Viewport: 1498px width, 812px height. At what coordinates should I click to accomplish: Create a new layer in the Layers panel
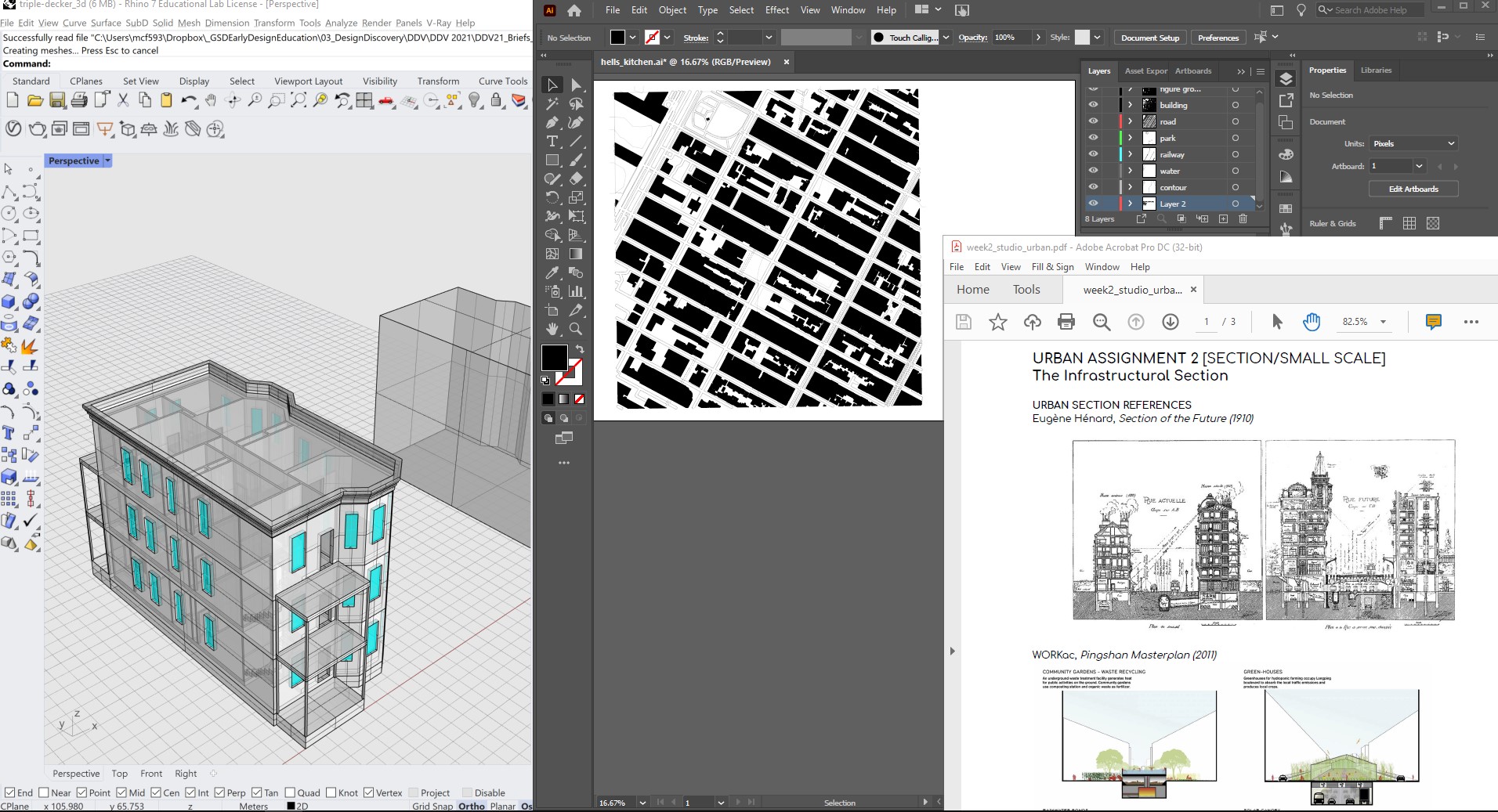[x=1223, y=219]
